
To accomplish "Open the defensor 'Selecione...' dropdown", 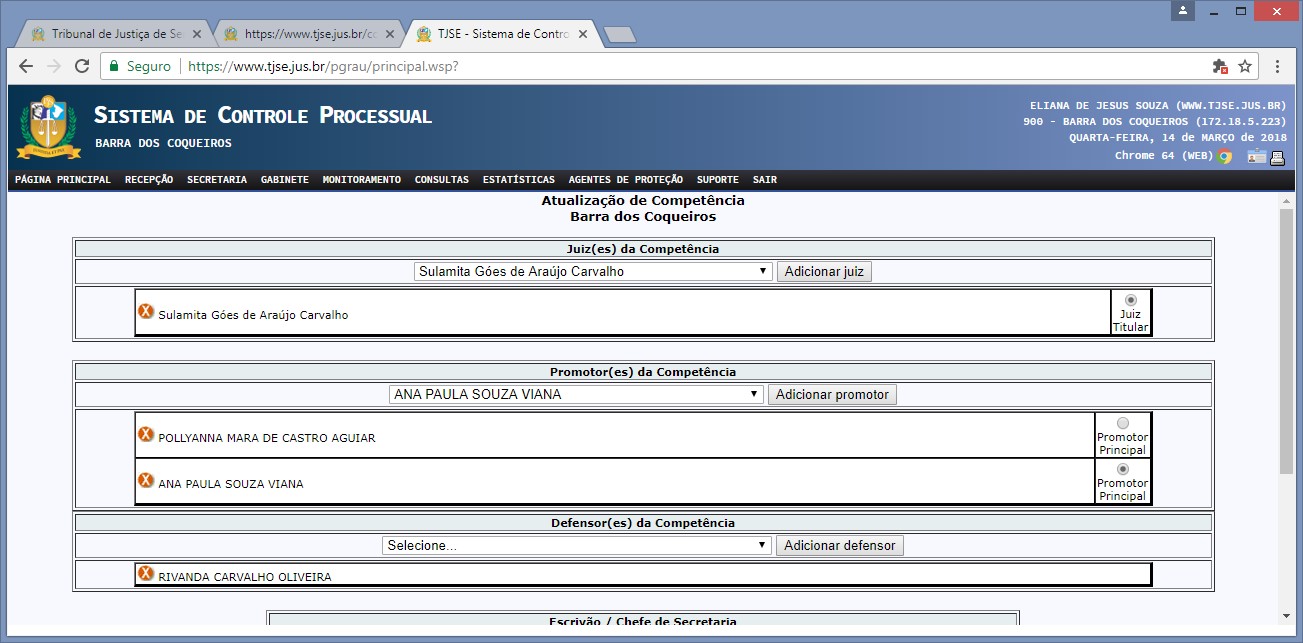I will (576, 546).
